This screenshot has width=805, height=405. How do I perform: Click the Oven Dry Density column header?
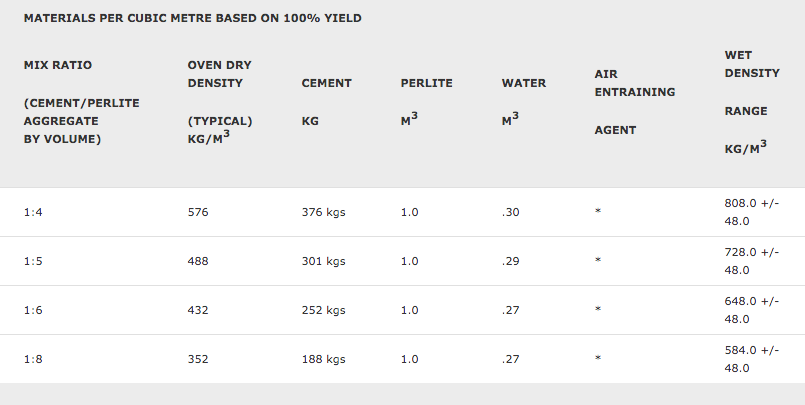[220, 102]
